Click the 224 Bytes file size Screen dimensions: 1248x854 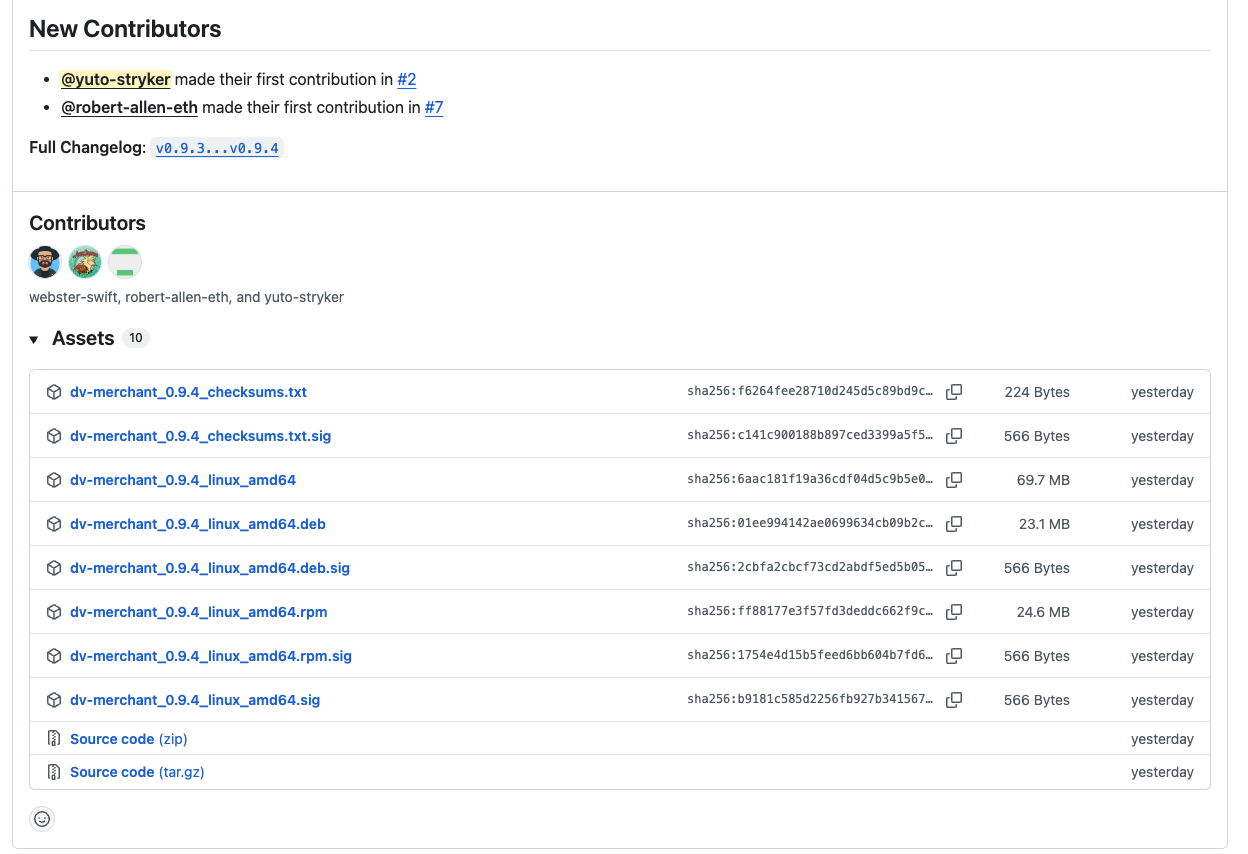[x=1037, y=392]
